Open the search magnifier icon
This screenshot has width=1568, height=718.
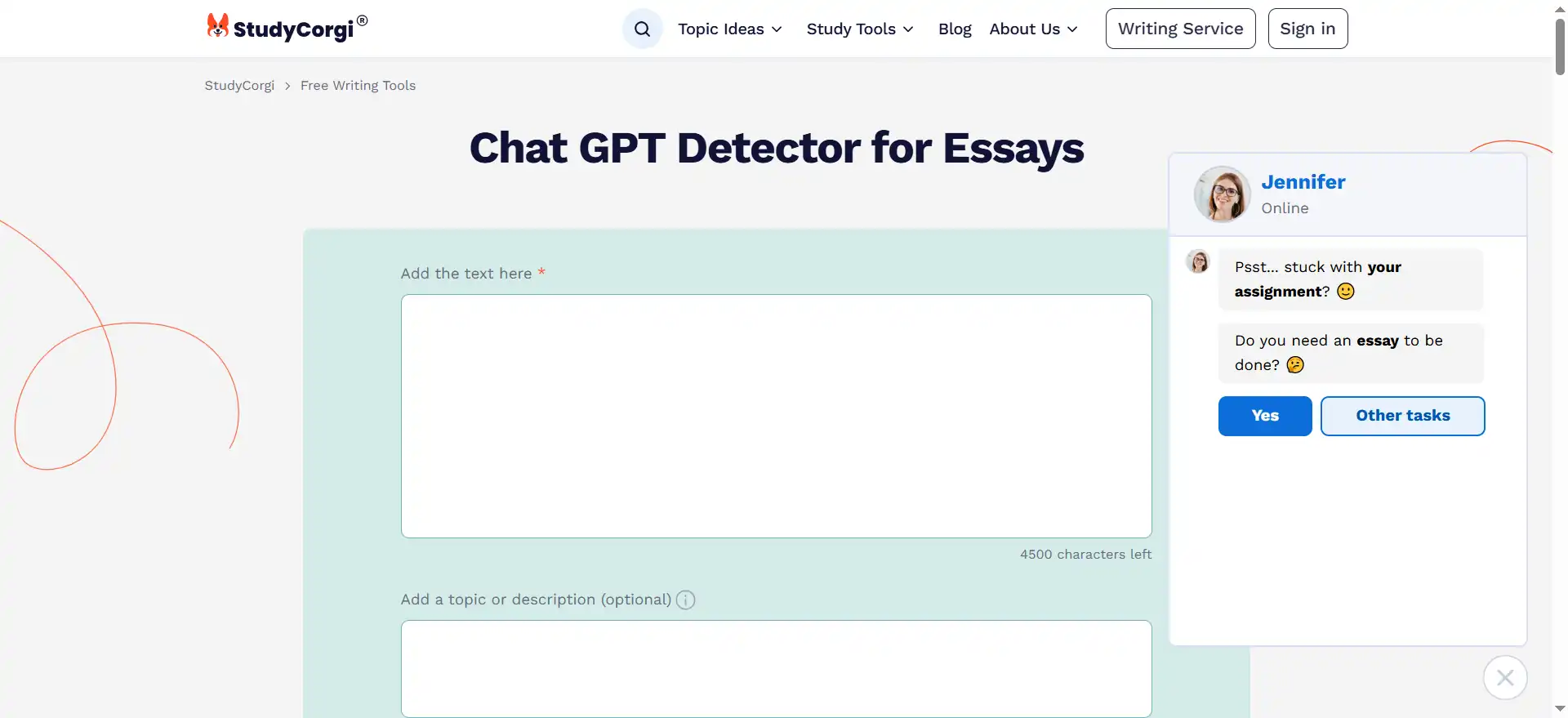643,29
